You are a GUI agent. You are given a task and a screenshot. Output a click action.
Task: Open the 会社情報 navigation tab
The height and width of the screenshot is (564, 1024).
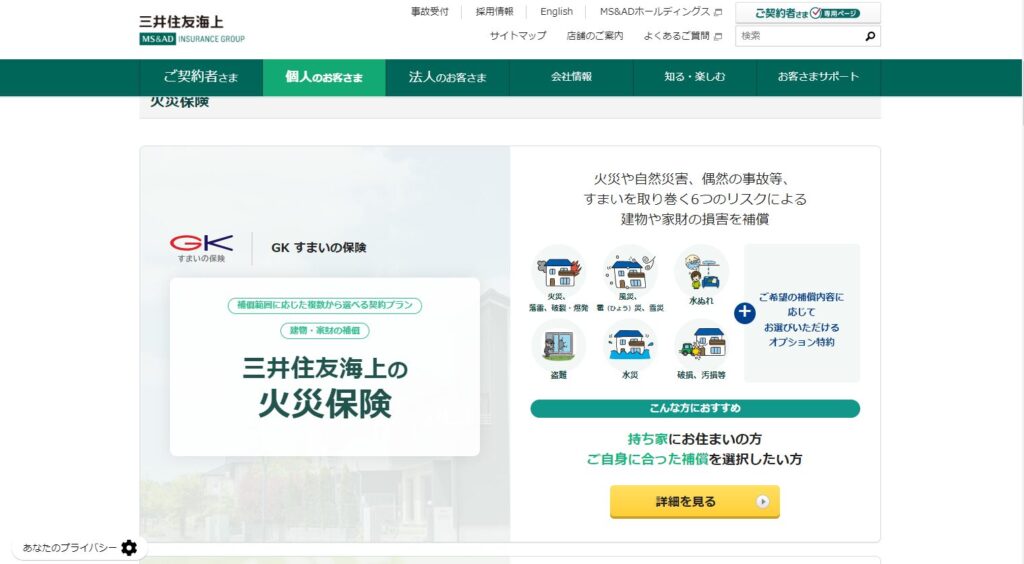(x=571, y=77)
